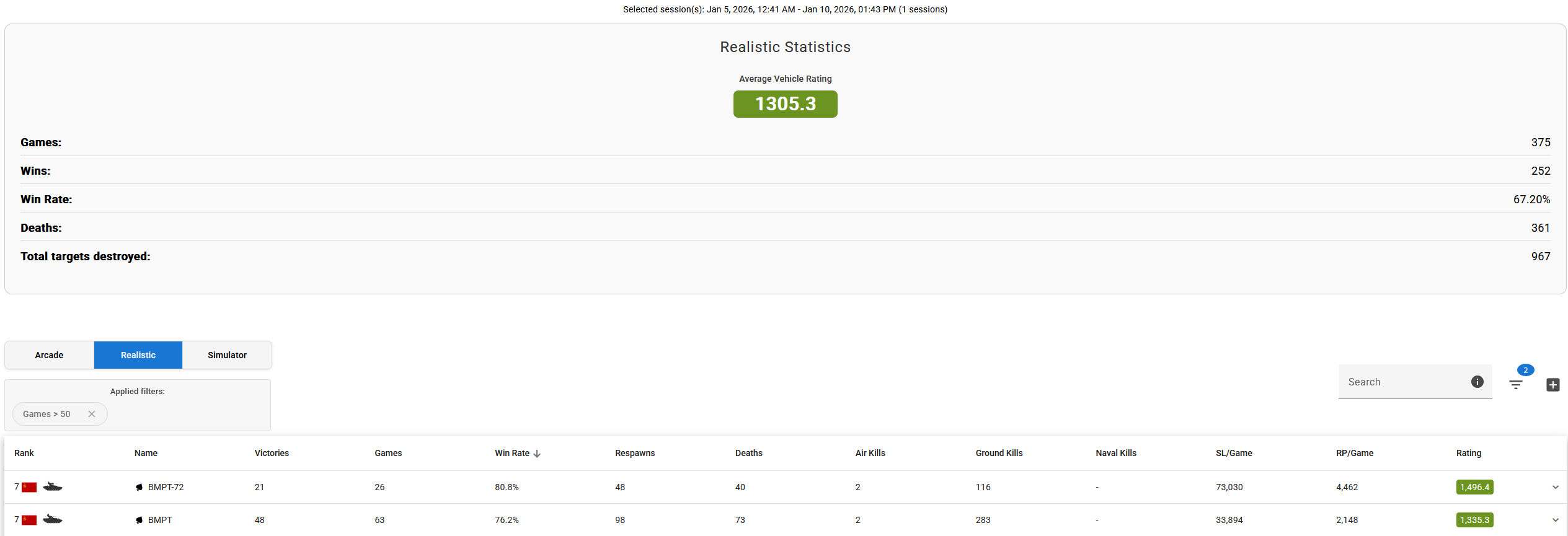Viewport: 1568px width, 536px height.
Task: Expand the BMPT-72 row details
Action: [x=1555, y=487]
